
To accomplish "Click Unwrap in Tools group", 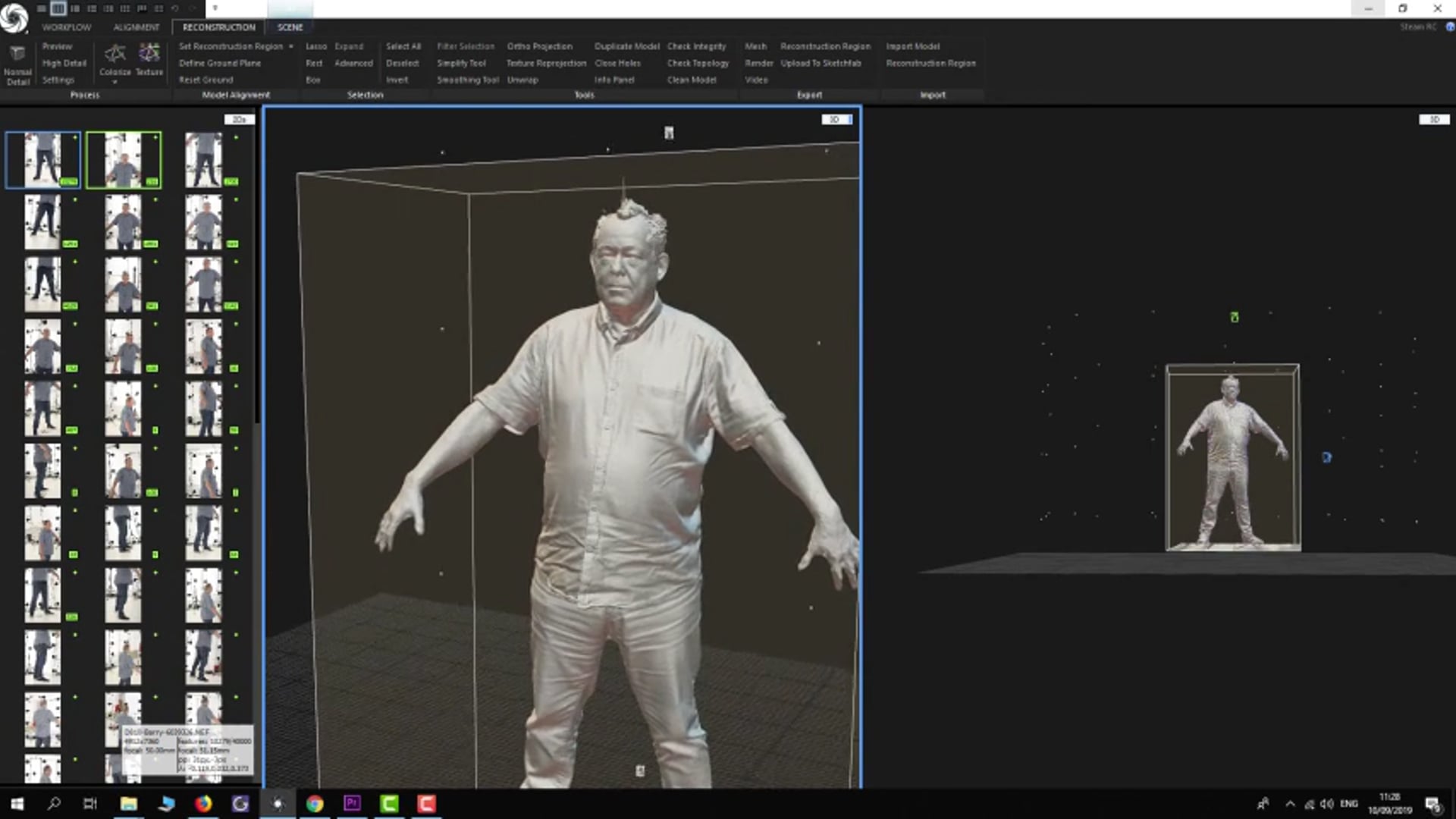I will (x=522, y=80).
